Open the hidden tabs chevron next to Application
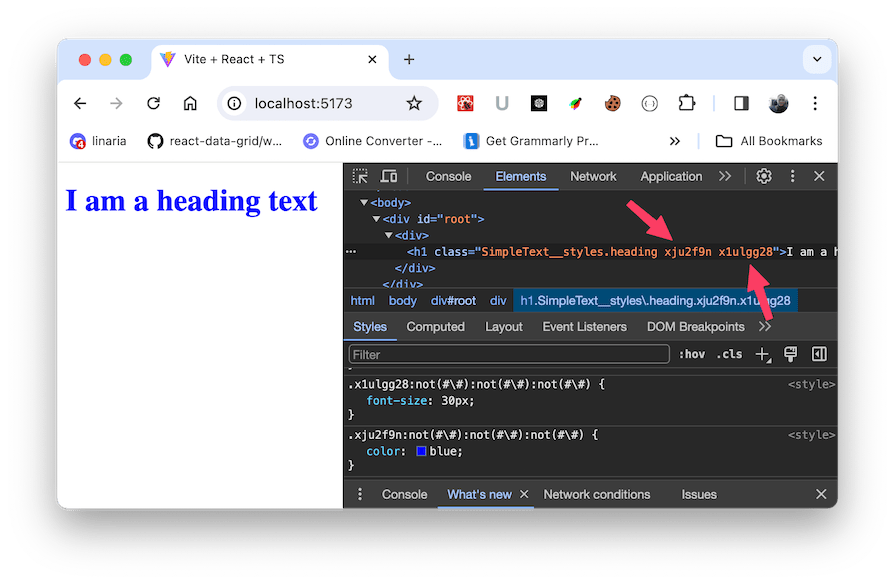The height and width of the screenshot is (584, 895). tap(724, 176)
